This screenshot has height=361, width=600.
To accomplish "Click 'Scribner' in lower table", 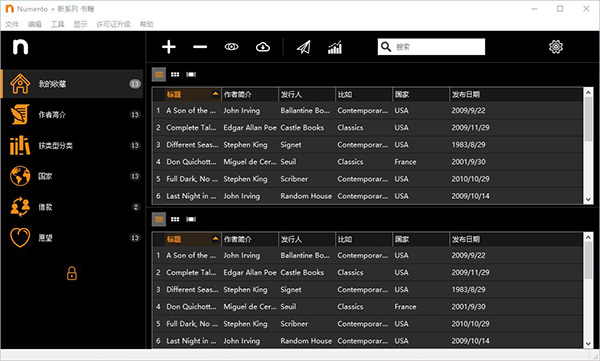I will [294, 324].
